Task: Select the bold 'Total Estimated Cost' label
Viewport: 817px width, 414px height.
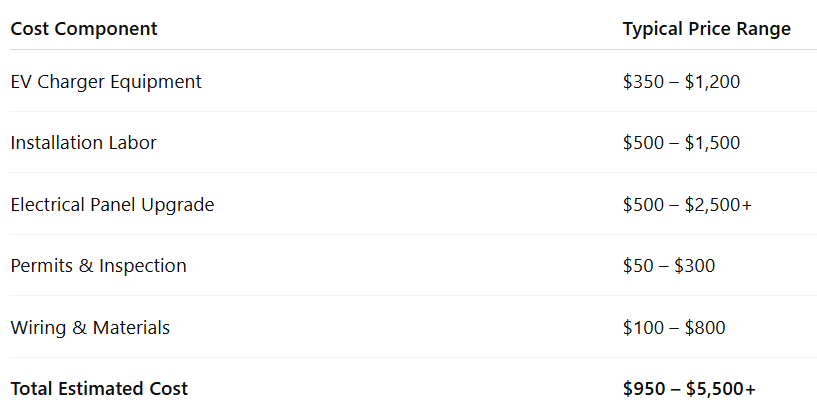Action: (x=99, y=389)
